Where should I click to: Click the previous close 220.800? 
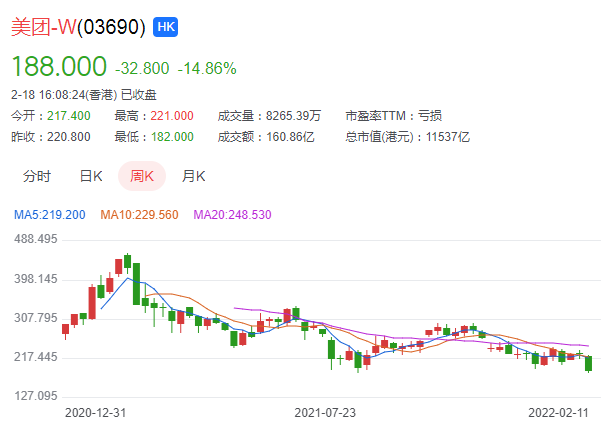click(x=69, y=137)
